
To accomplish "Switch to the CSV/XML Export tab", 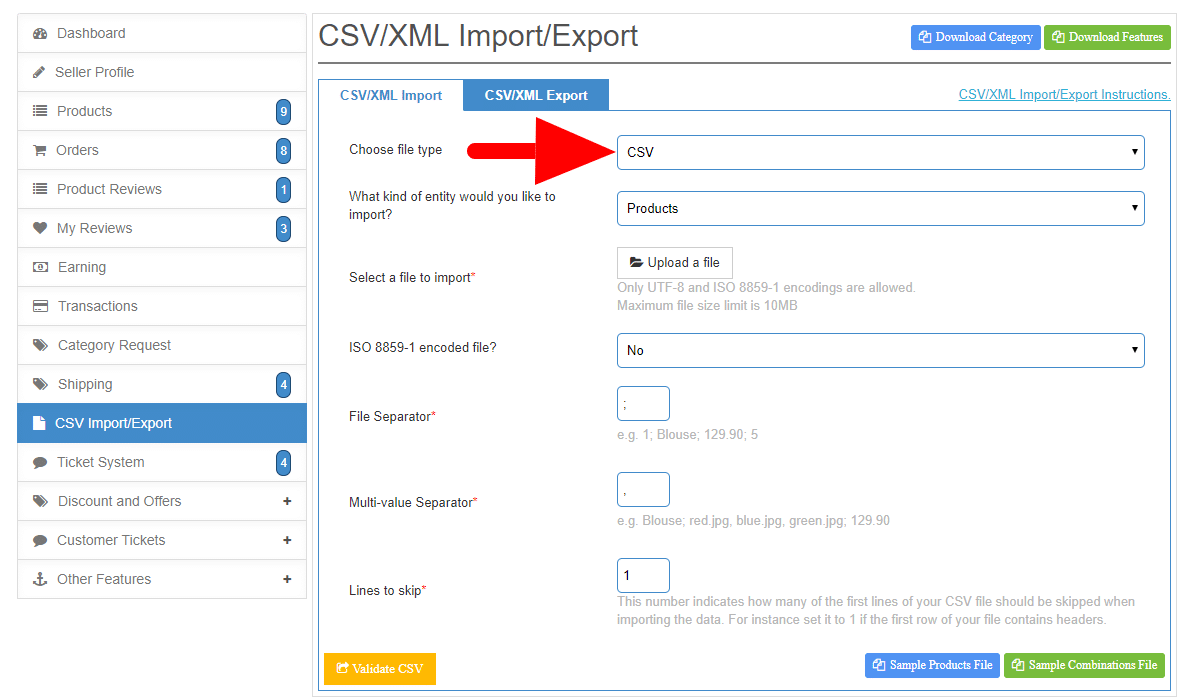I will tap(536, 96).
